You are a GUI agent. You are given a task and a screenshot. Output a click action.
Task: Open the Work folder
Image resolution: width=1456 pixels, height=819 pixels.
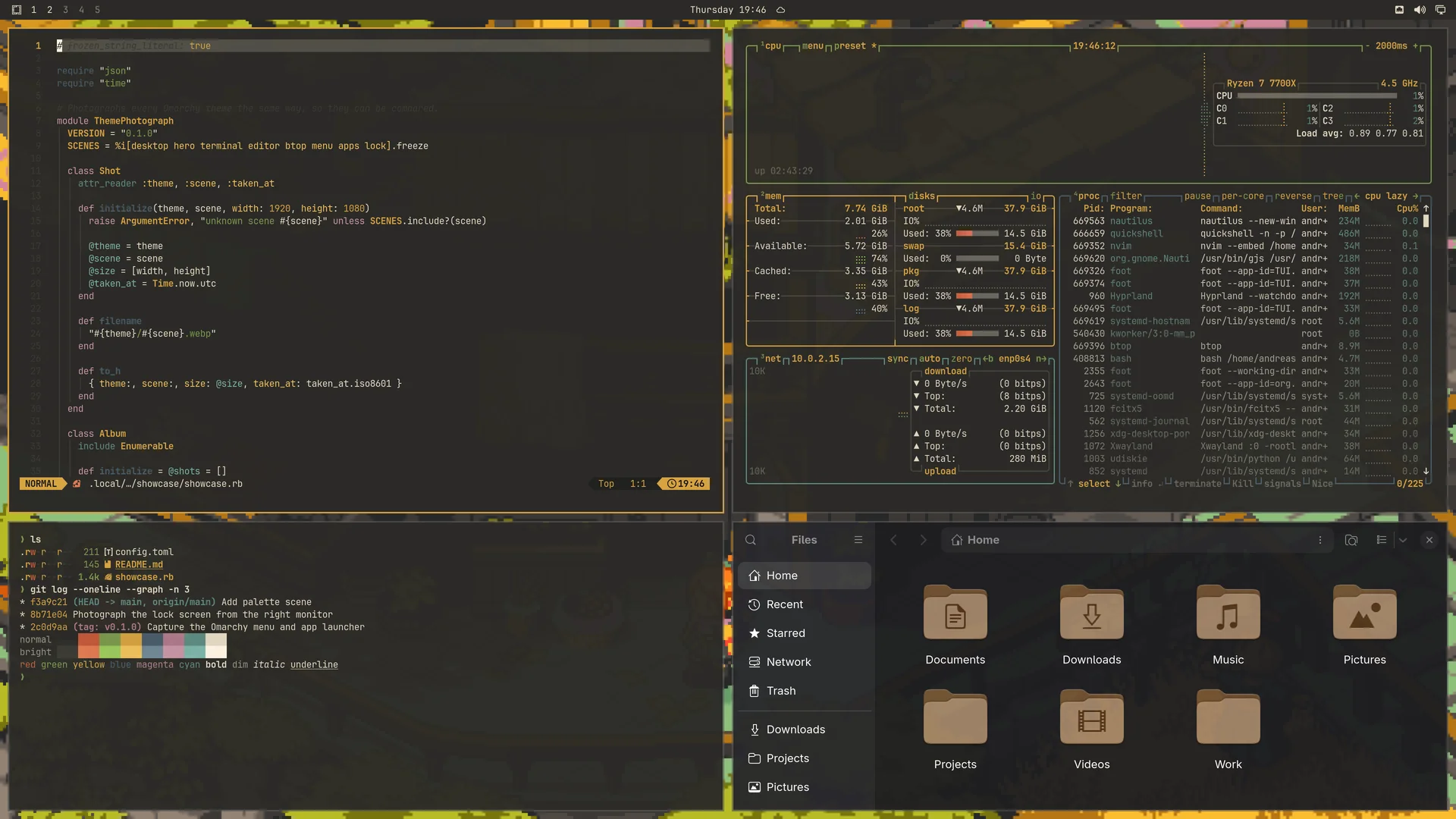tap(1228, 730)
